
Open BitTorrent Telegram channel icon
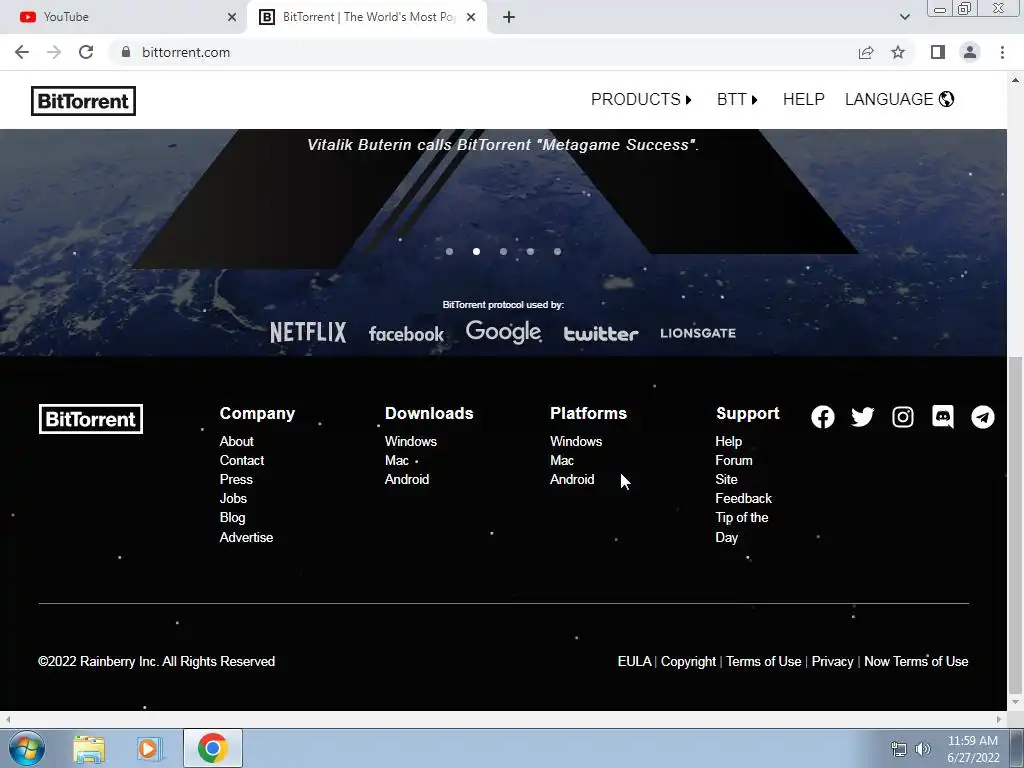pyautogui.click(x=982, y=417)
